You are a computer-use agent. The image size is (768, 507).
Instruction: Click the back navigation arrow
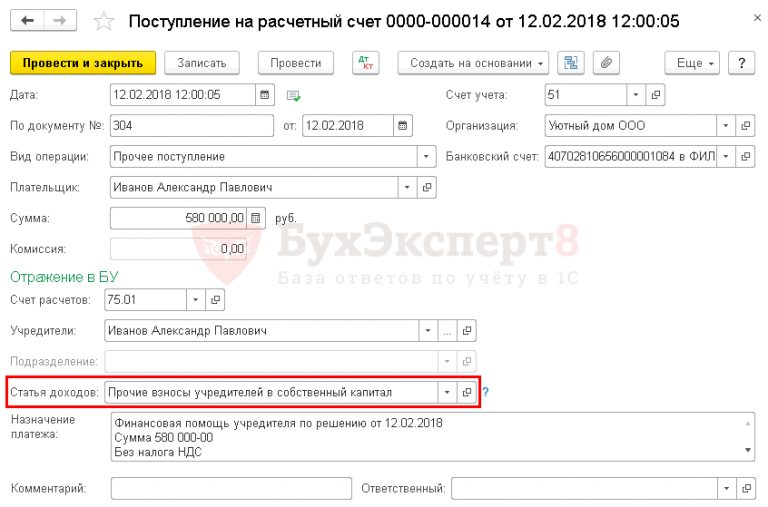tap(27, 21)
